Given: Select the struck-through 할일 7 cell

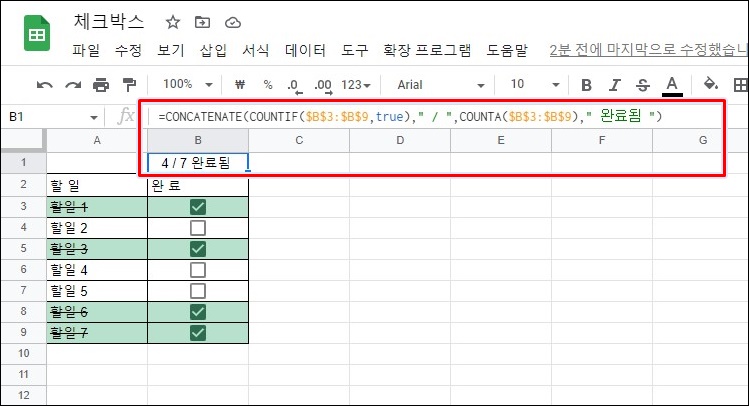Looking at the screenshot, I should point(97,333).
